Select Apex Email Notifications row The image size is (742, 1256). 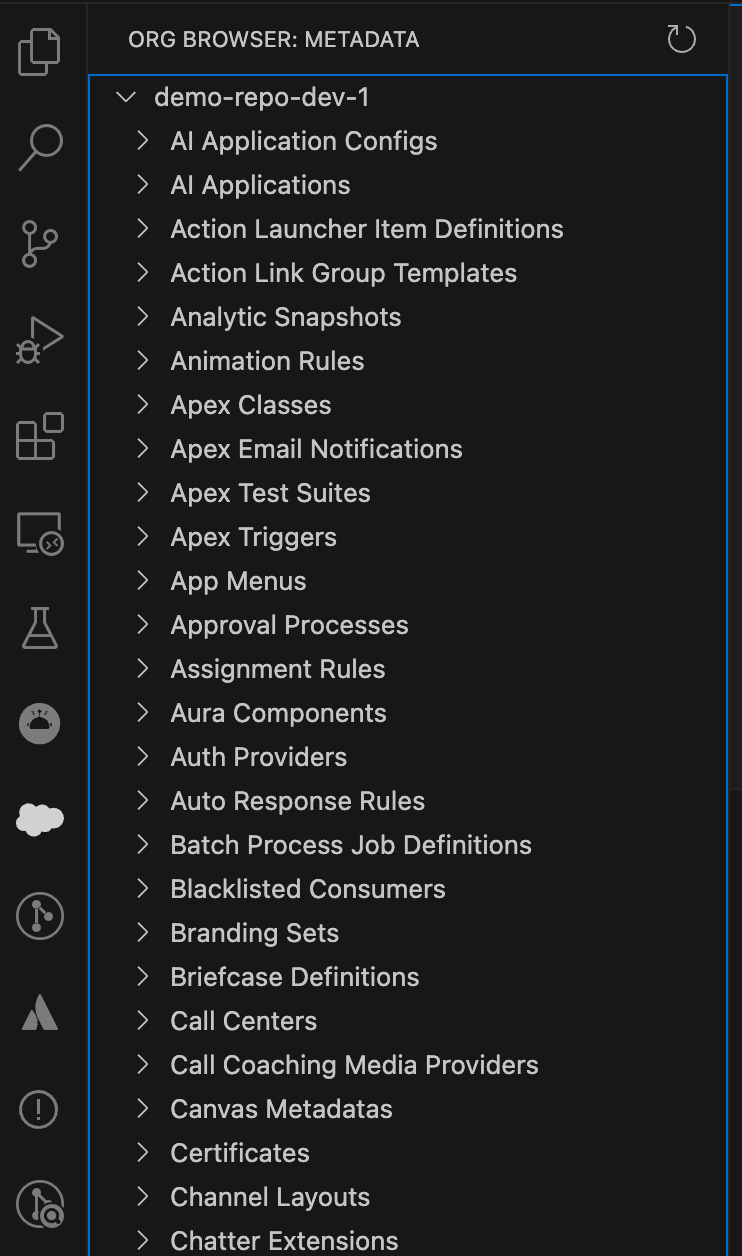click(x=408, y=449)
